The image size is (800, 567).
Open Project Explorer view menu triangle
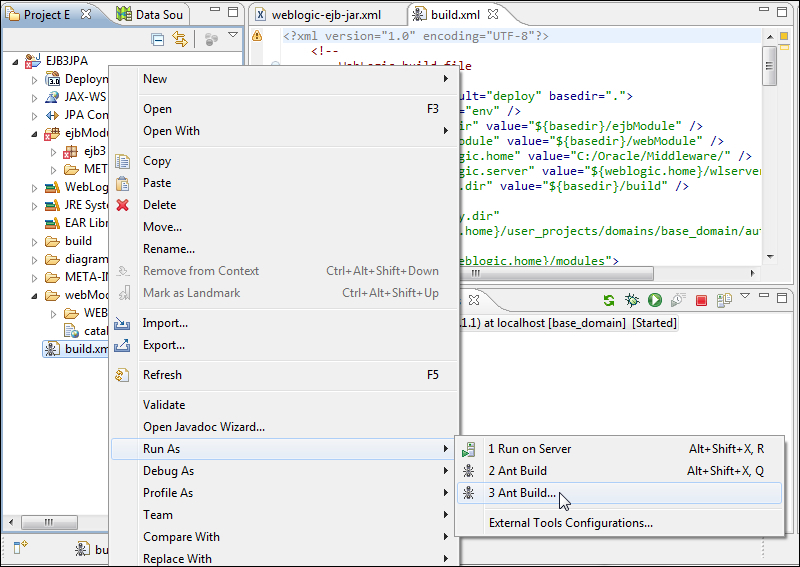[233, 35]
